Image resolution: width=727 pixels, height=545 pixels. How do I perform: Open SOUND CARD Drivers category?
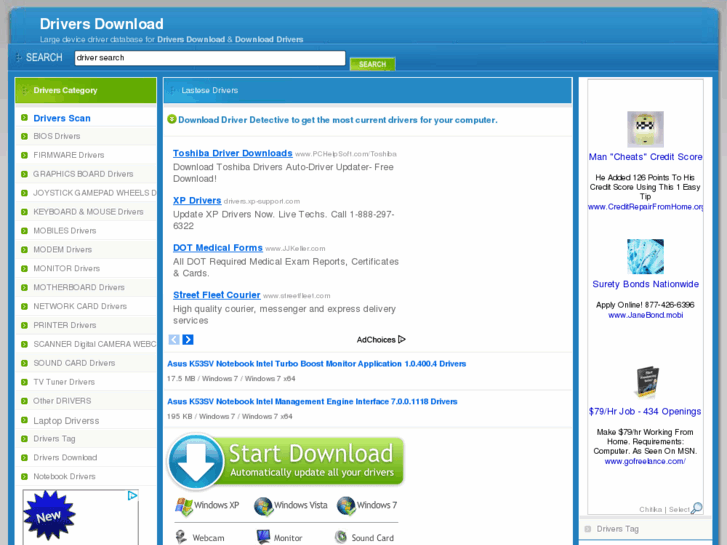click(x=74, y=363)
